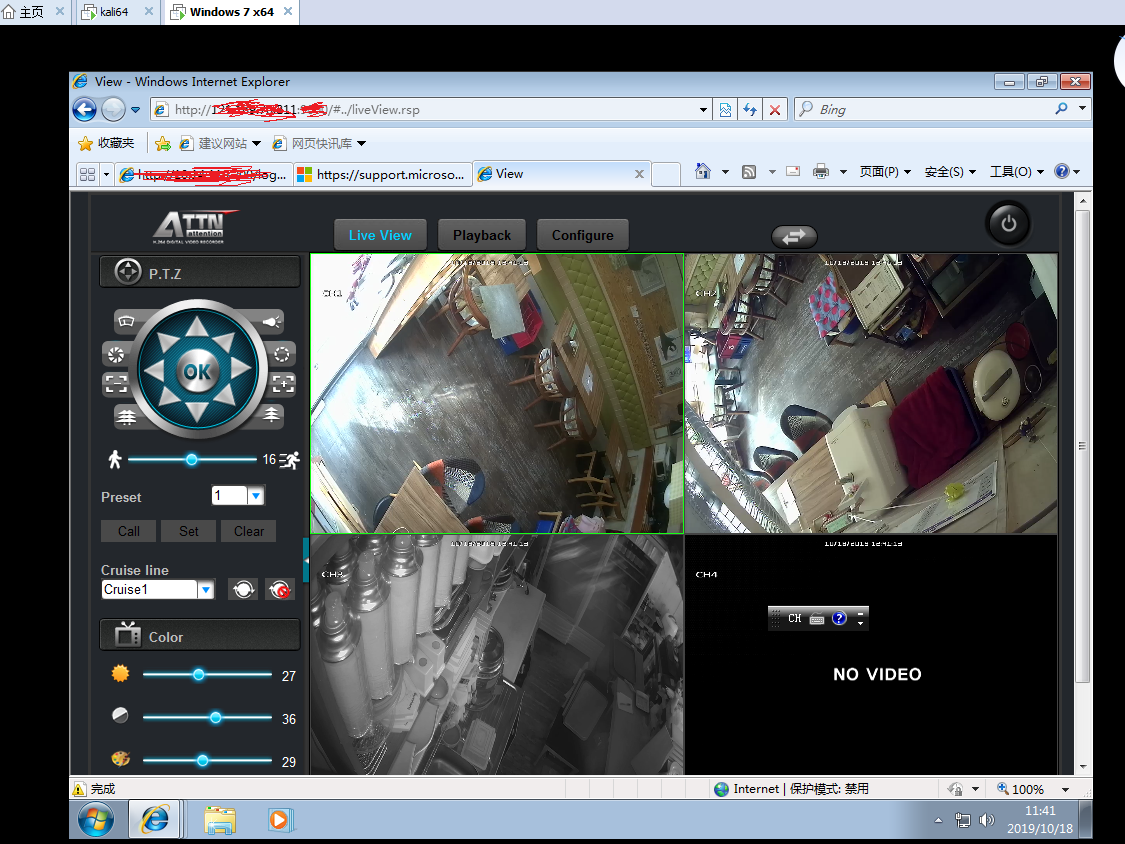Select the CH2 camera feed
This screenshot has height=844, width=1125.
(871, 393)
